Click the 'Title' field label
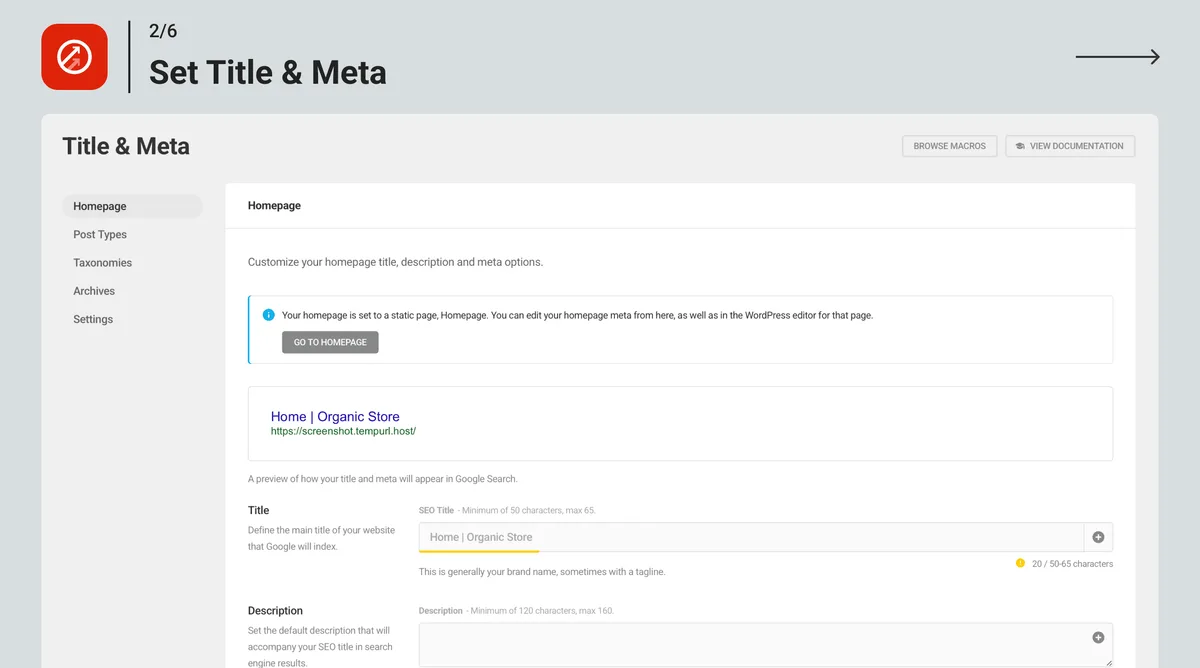This screenshot has height=668, width=1200. (258, 510)
